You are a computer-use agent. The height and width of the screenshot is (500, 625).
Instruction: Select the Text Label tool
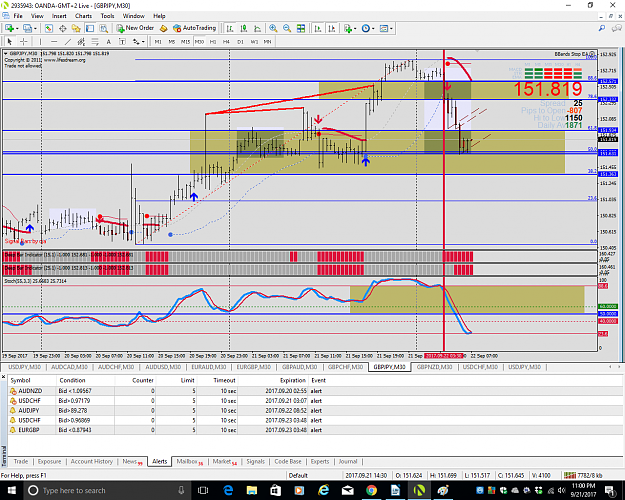click(122, 41)
